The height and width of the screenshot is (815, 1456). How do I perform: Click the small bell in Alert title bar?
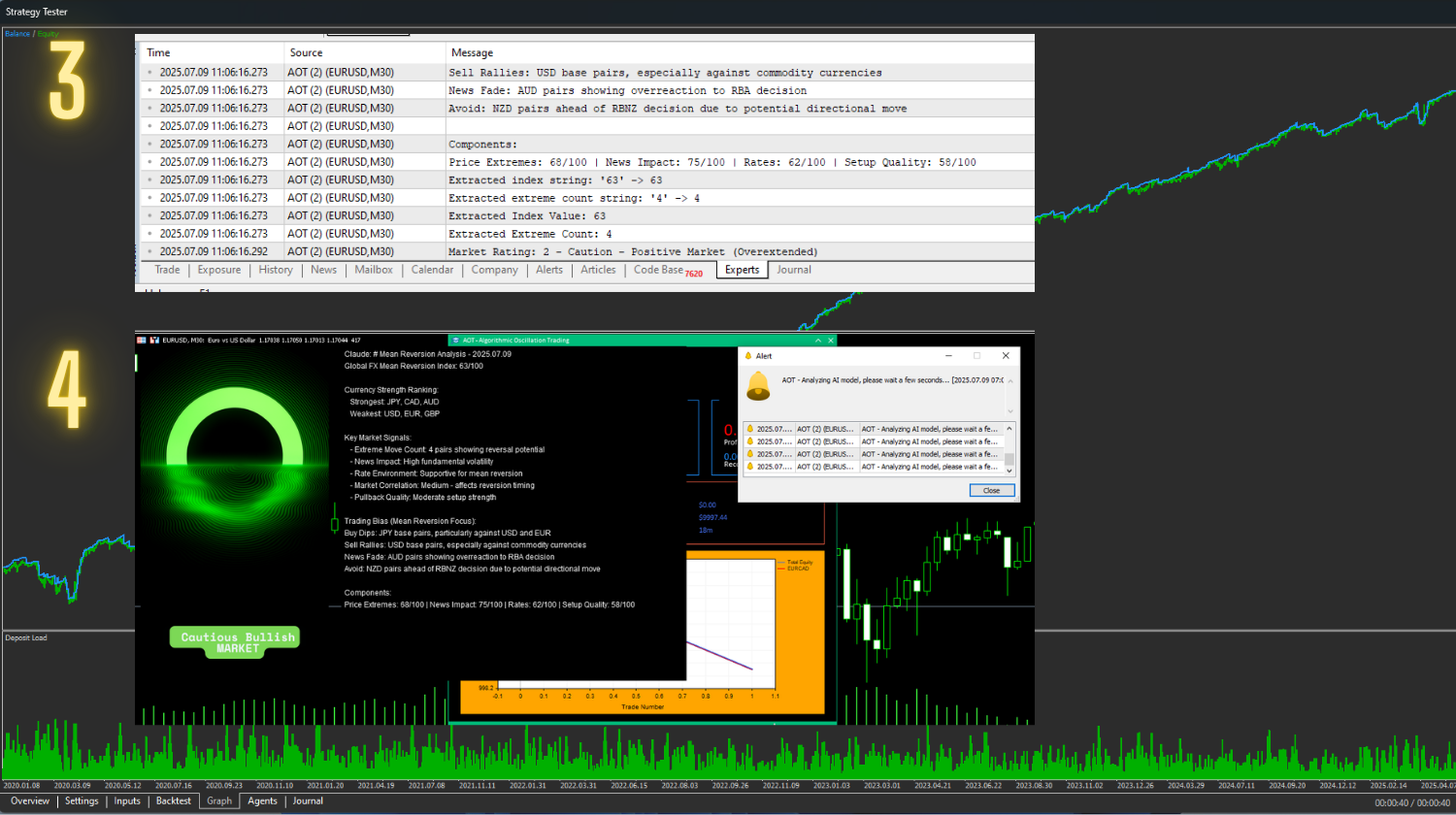click(747, 356)
